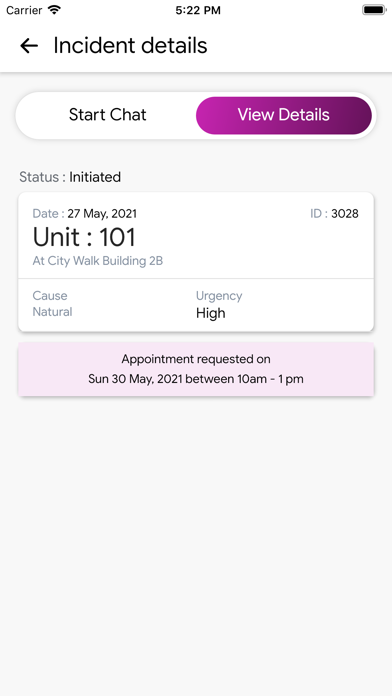This screenshot has height=696, width=392.
Task: Tap At City Walk Building 2B address
Action: [98, 261]
